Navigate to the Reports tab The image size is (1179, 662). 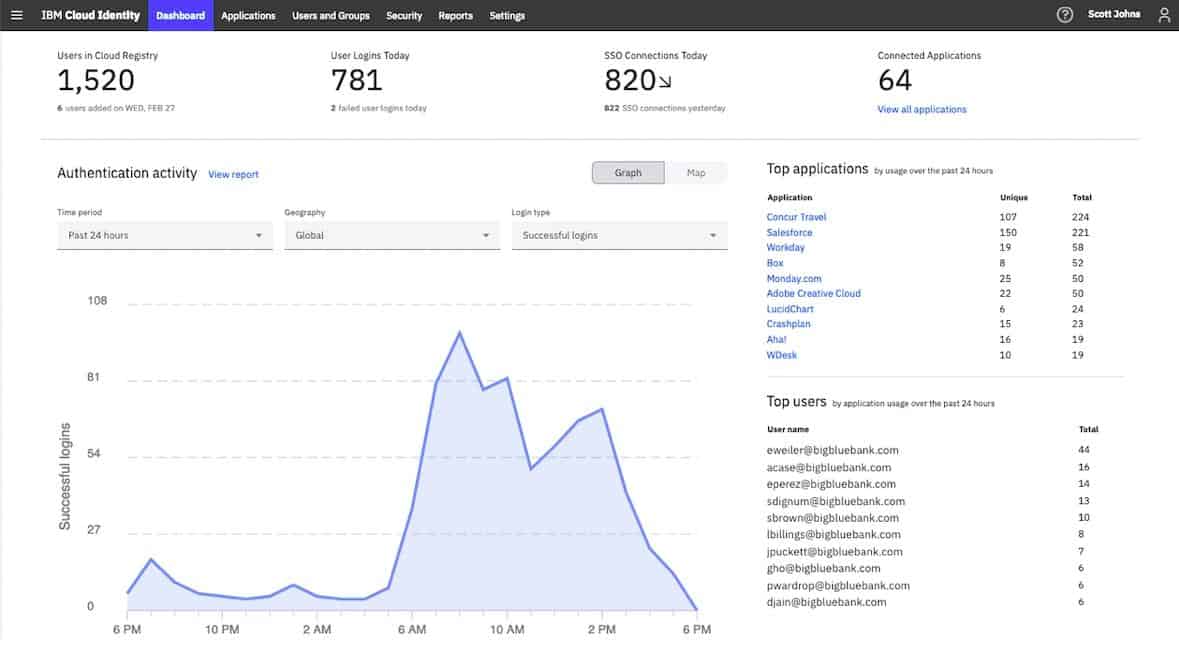tap(456, 15)
